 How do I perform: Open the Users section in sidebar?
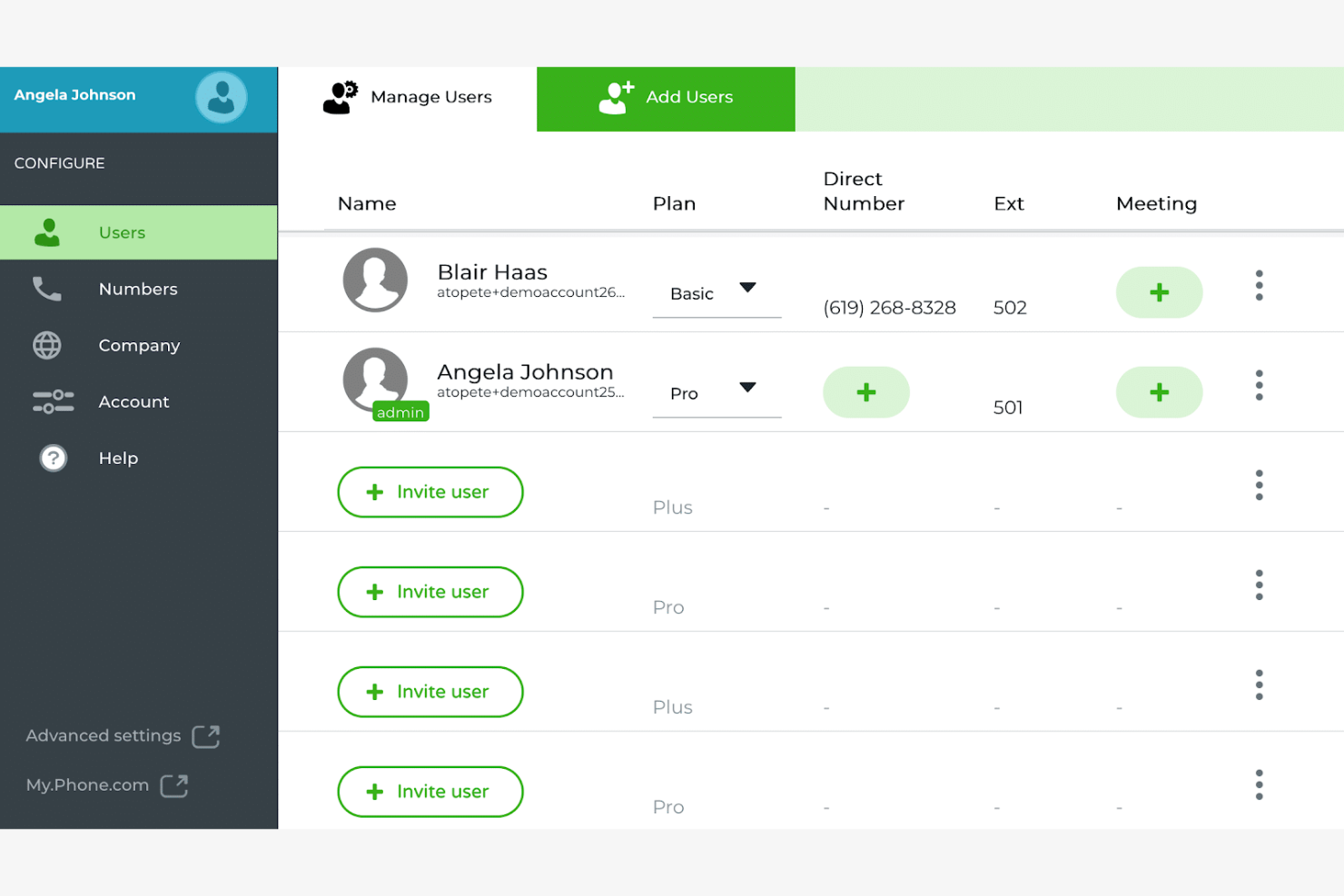121,232
